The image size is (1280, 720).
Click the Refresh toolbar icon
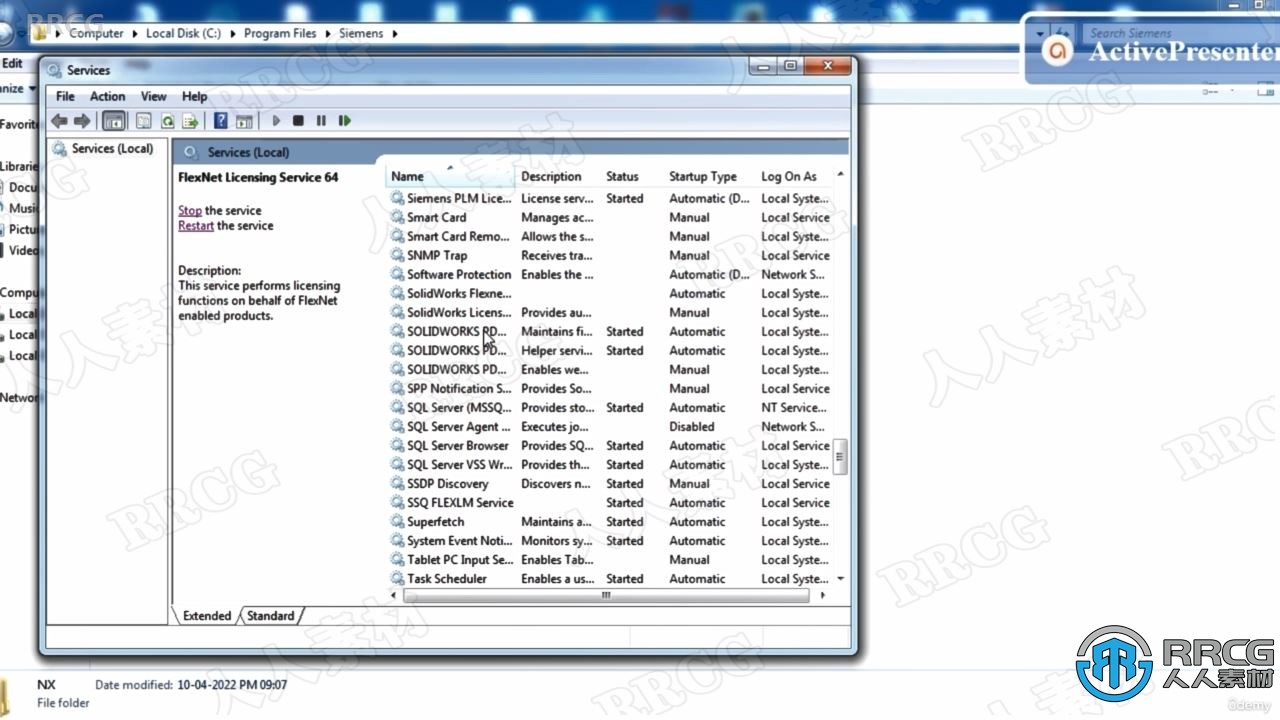tap(167, 121)
